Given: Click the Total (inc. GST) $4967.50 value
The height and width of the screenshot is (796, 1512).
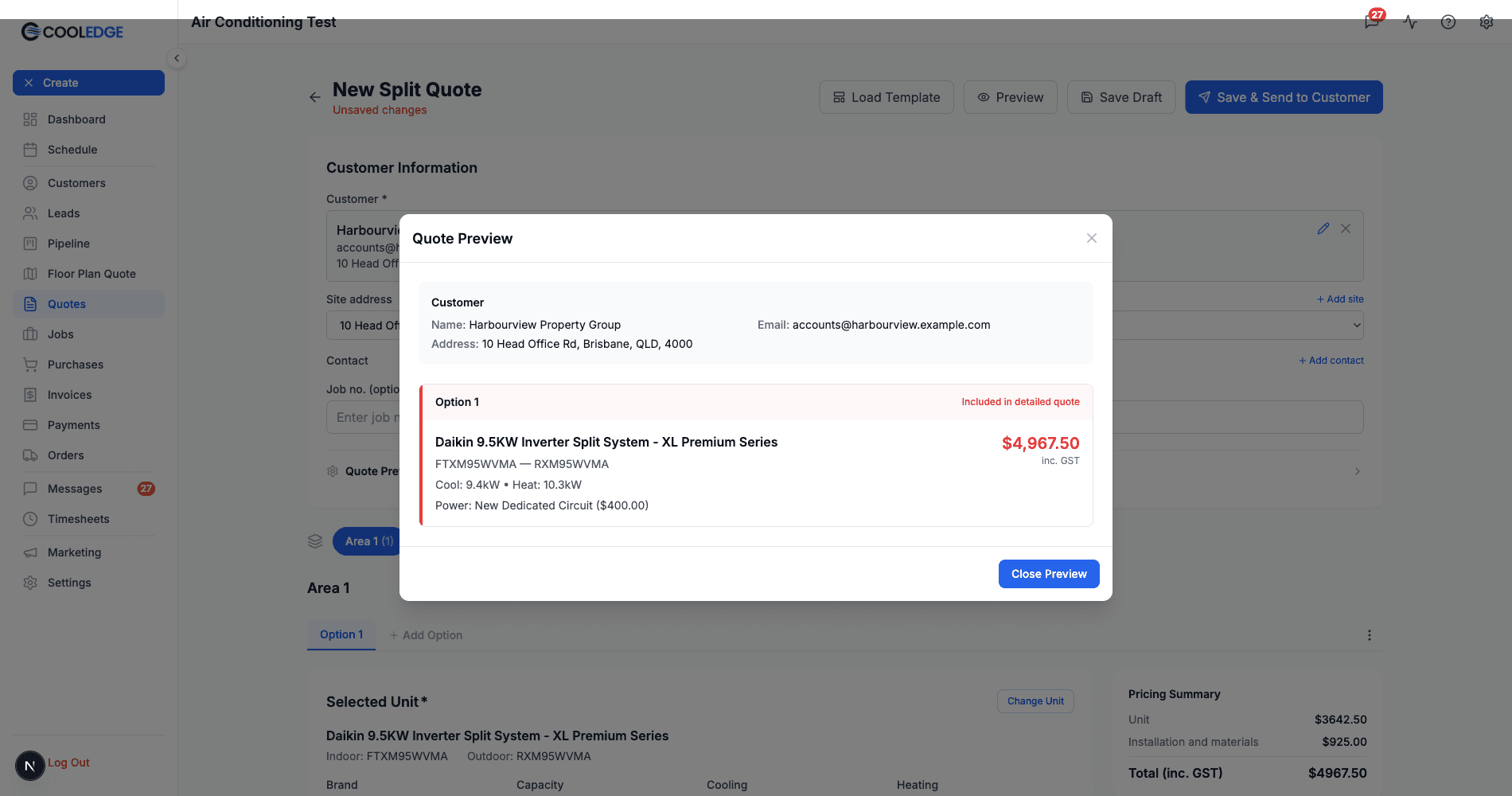Looking at the screenshot, I should [x=1338, y=773].
